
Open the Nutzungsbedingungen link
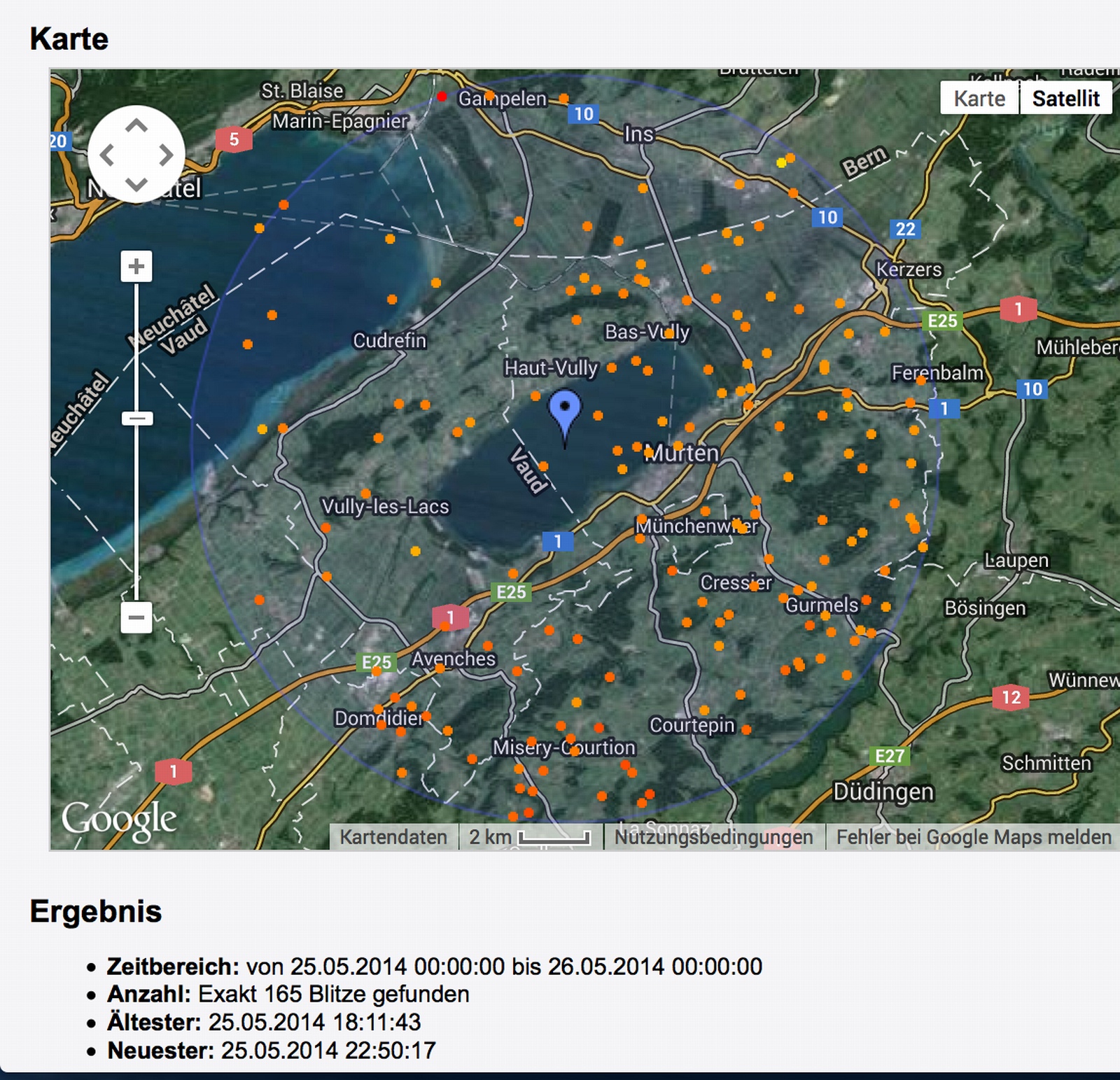coord(713,837)
